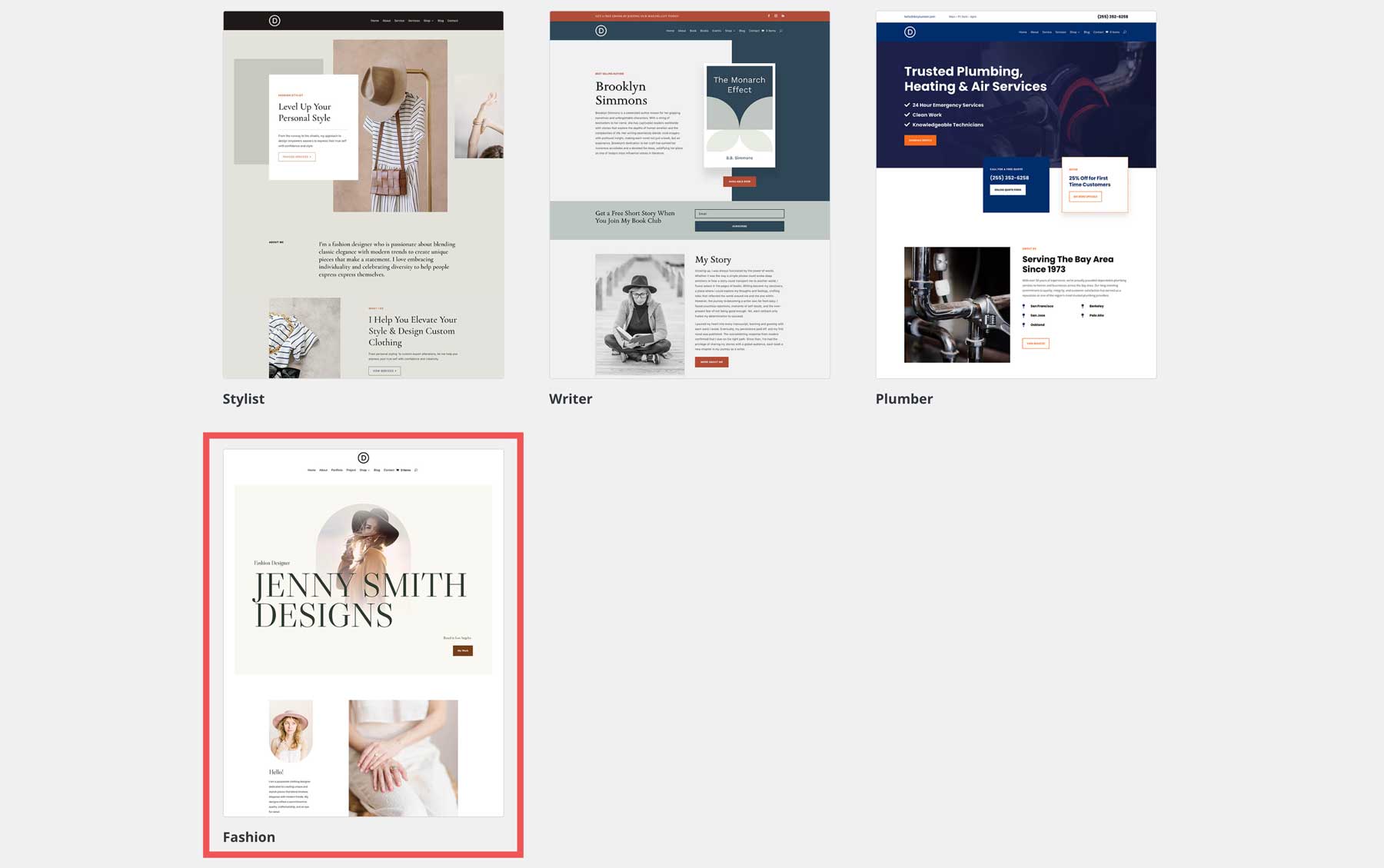This screenshot has width=1384, height=868.
Task: Open the search icon in the Fashion navbar
Action: coord(415,470)
